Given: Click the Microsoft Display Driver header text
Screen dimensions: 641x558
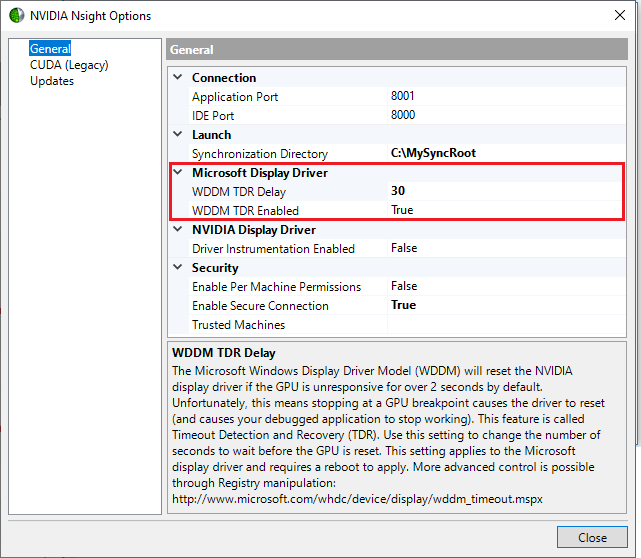Looking at the screenshot, I should click(x=260, y=173).
